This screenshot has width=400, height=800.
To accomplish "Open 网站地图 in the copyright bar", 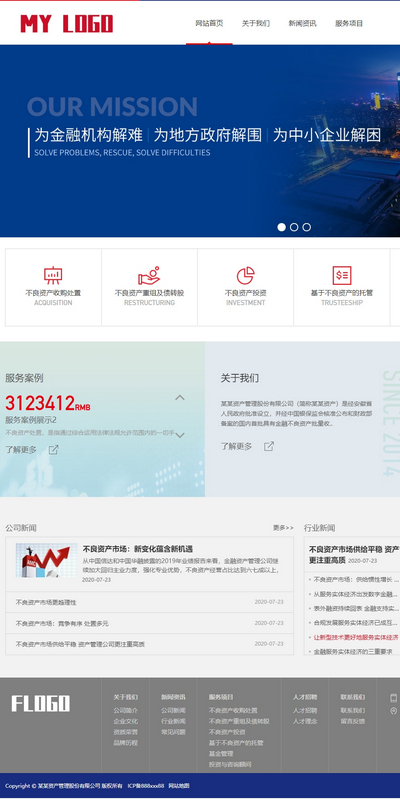I will (179, 786).
